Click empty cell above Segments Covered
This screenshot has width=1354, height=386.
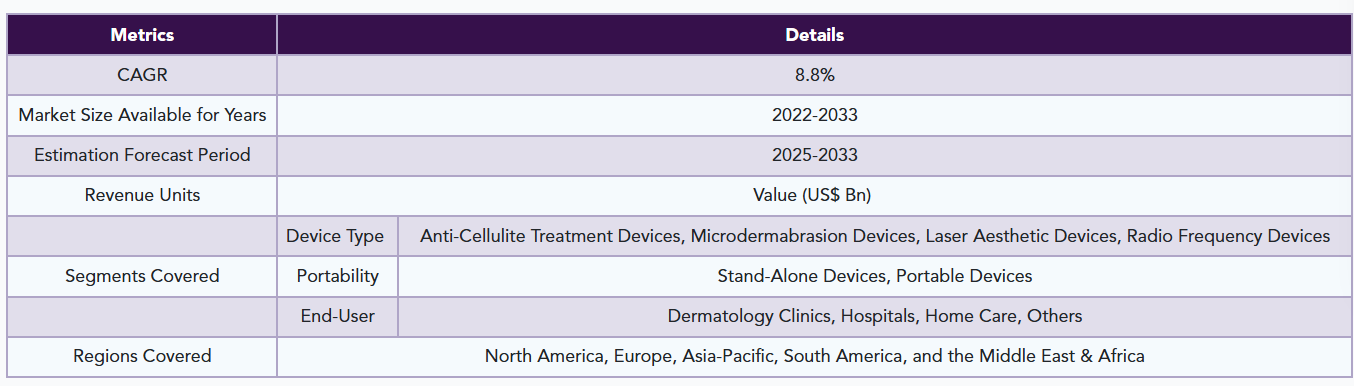[x=142, y=236]
